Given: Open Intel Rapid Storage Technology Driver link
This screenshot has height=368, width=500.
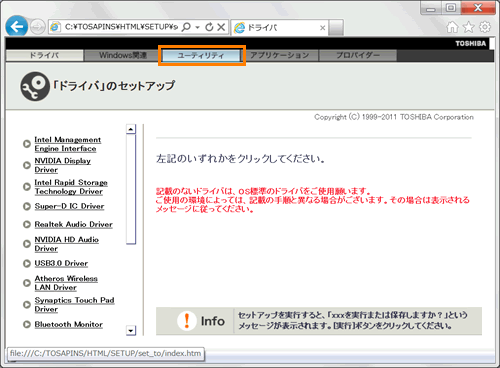Looking at the screenshot, I should tap(71, 187).
